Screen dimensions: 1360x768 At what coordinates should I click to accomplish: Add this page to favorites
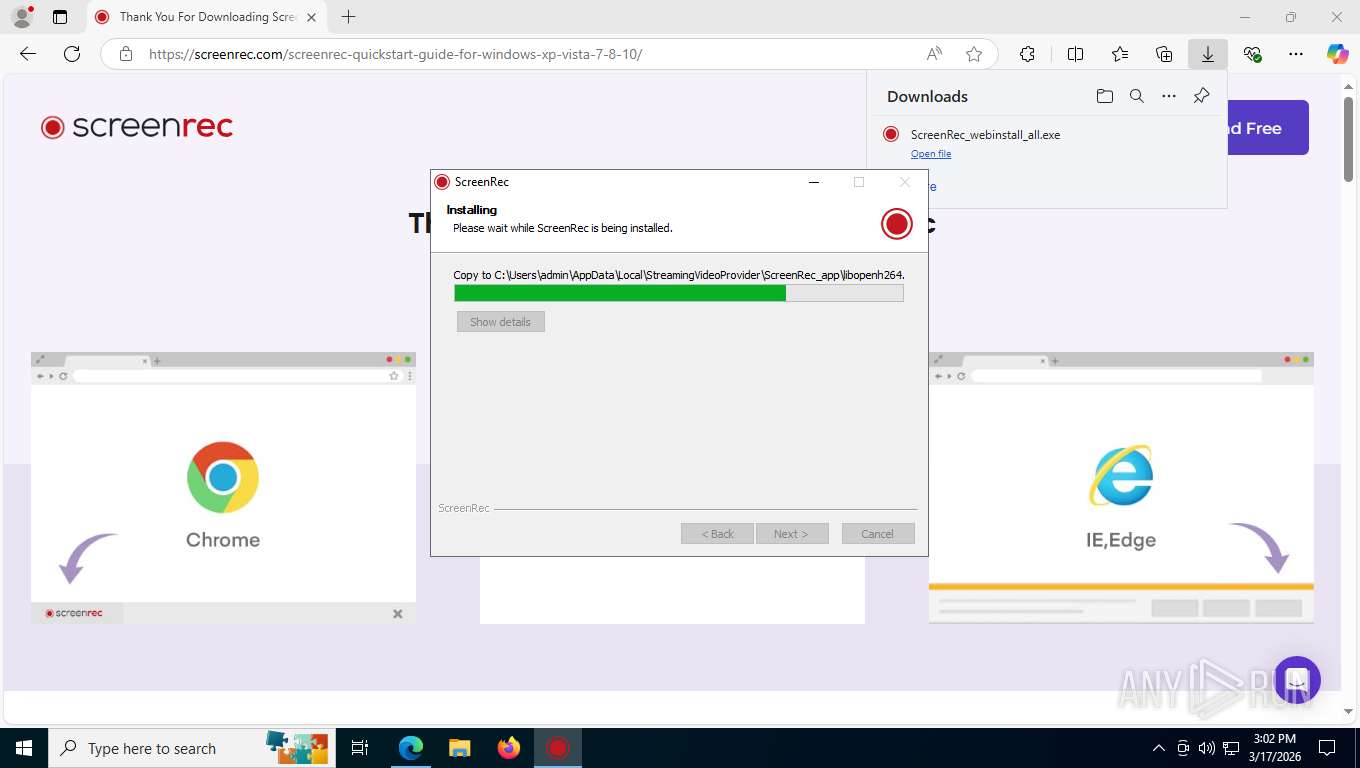click(974, 54)
